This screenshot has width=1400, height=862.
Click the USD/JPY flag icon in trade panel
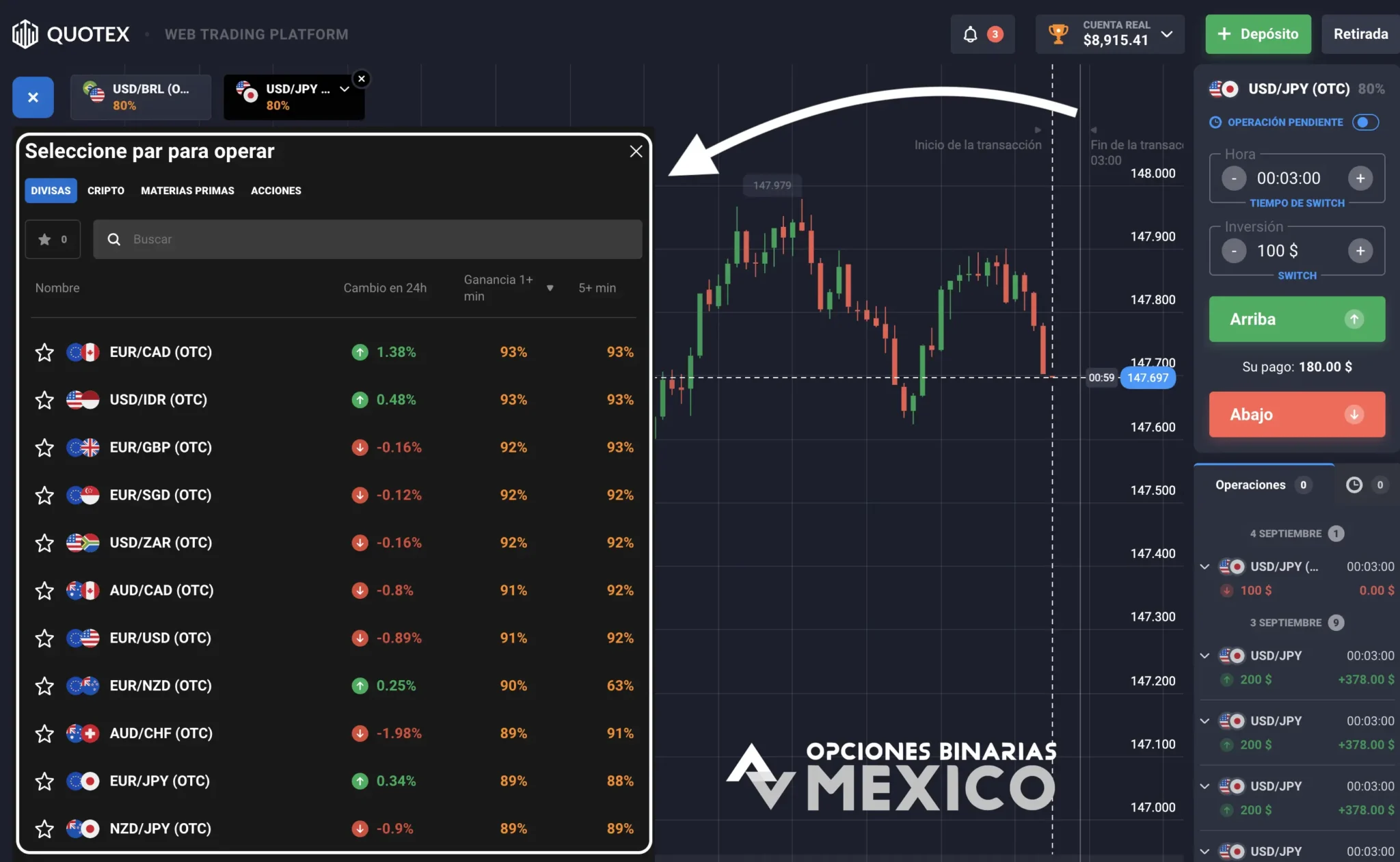pos(1224,89)
